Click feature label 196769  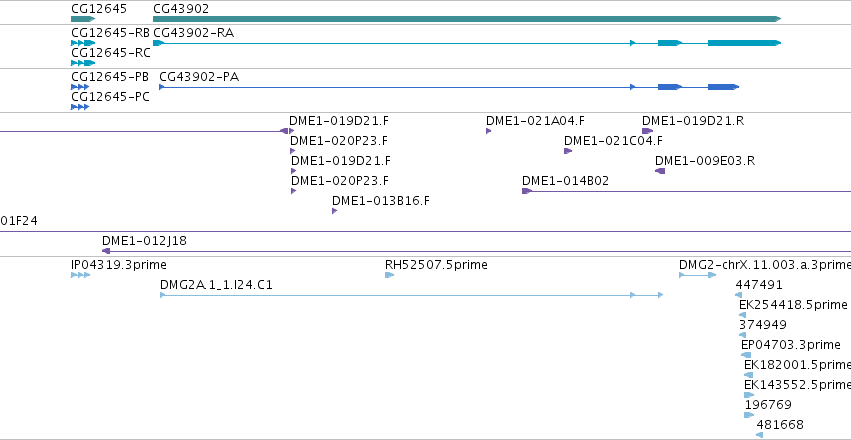pyautogui.click(x=768, y=405)
